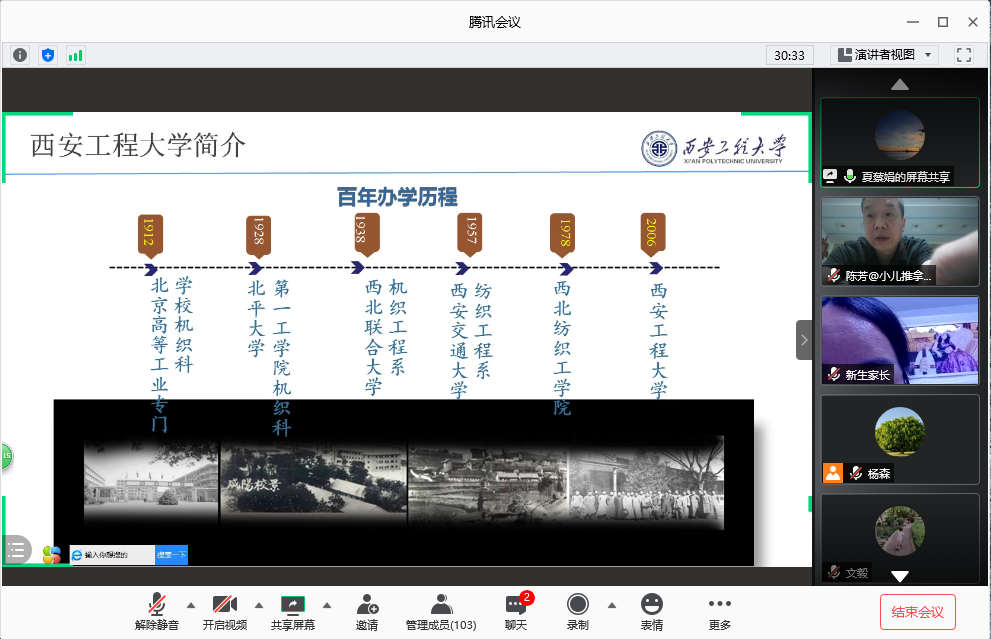This screenshot has width=991, height=639.
Task: Check the green network signal icon
Action: click(x=75, y=55)
